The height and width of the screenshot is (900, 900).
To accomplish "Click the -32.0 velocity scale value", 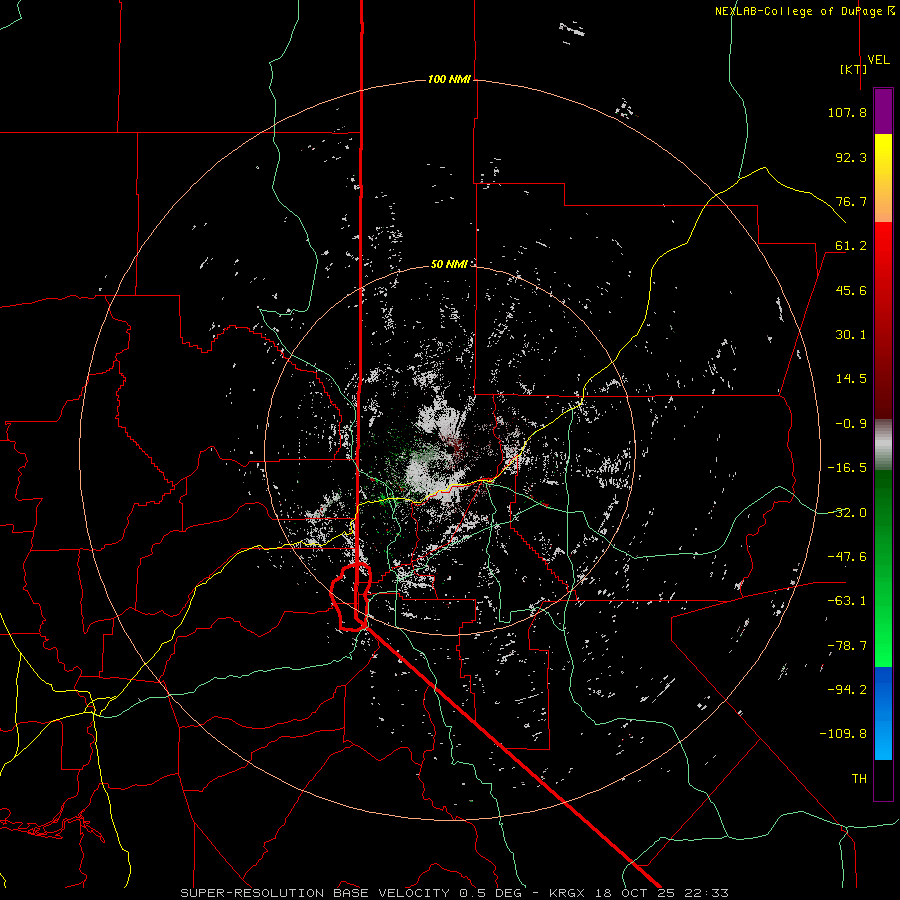I will (847, 513).
